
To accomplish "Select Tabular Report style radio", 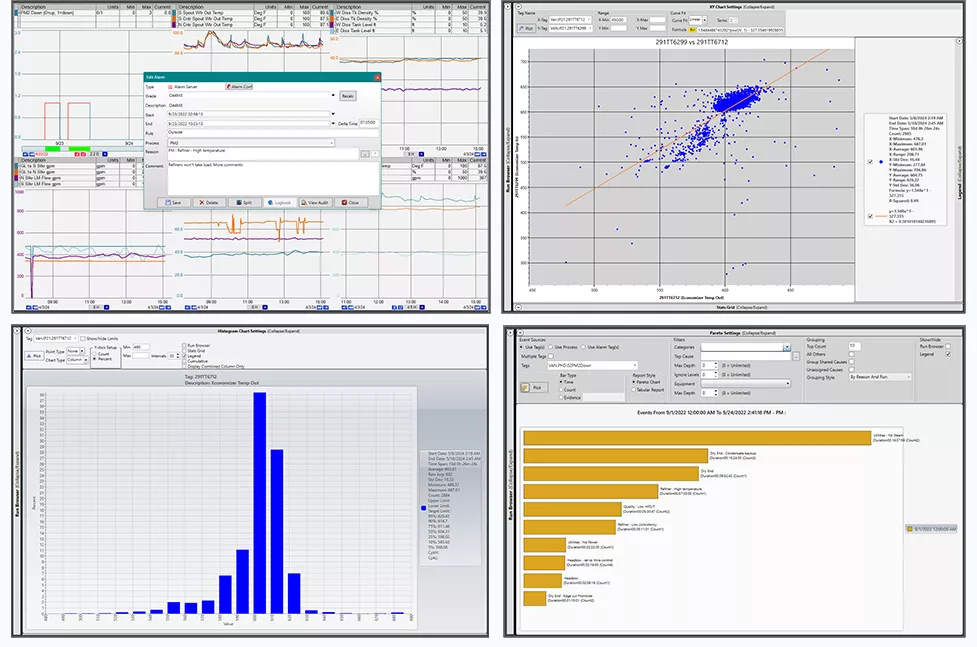I will 634,390.
